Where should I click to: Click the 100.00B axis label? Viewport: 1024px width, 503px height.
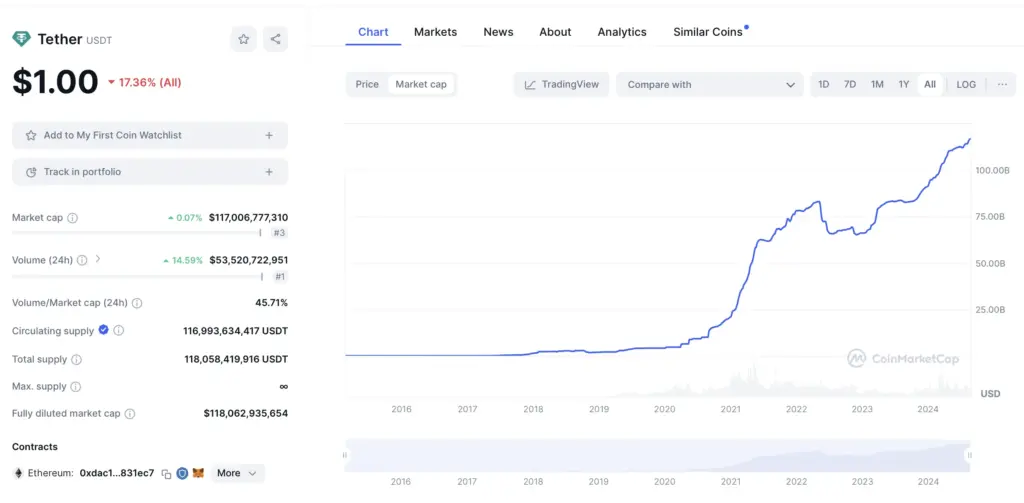[x=992, y=170]
